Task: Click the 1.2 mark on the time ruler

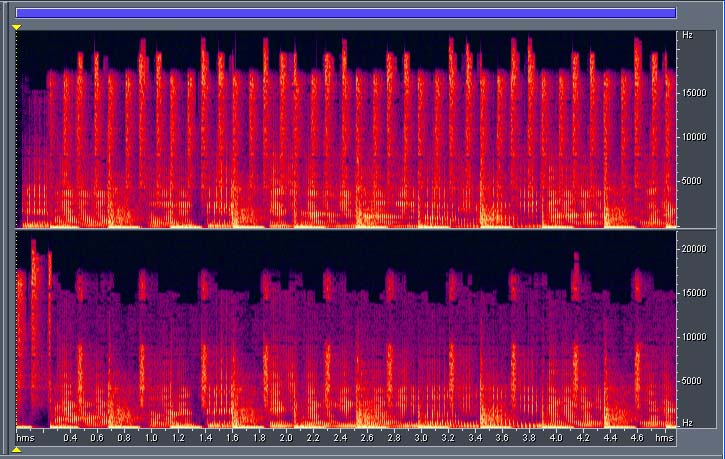Action: pos(178,438)
